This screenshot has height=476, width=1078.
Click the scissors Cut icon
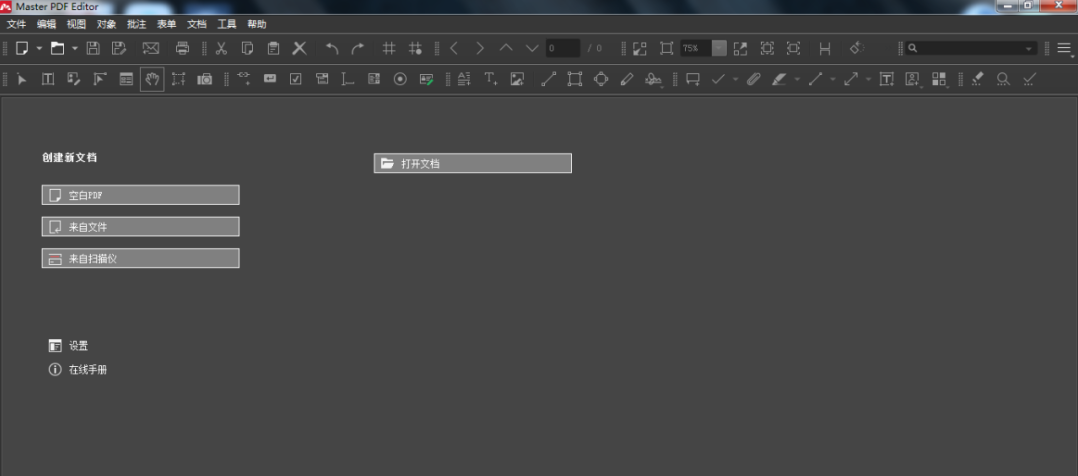pyautogui.click(x=221, y=48)
